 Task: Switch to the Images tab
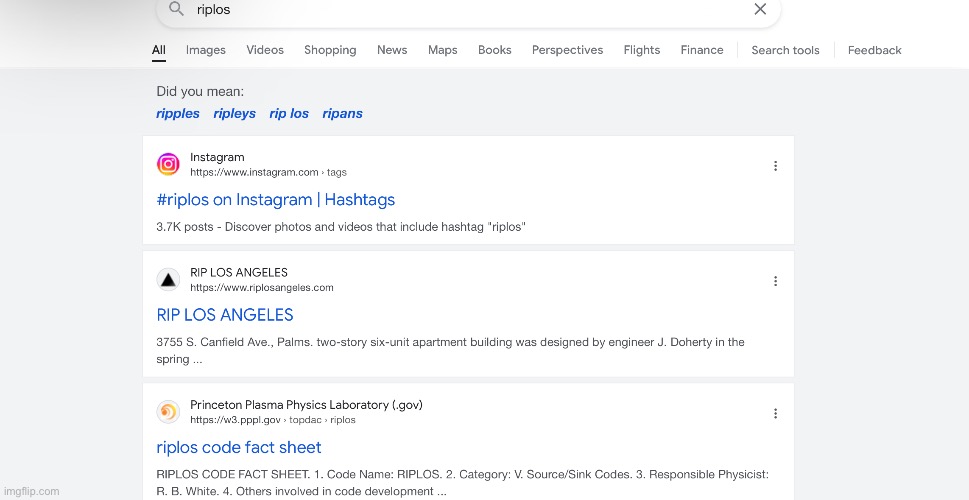click(x=205, y=50)
